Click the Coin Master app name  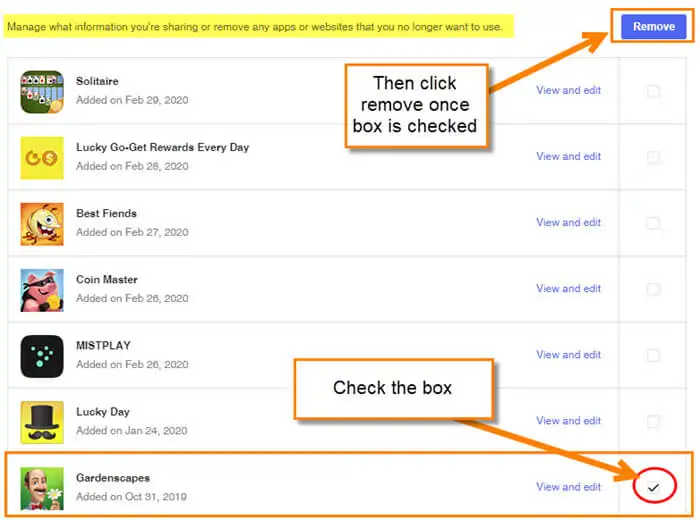tap(107, 279)
